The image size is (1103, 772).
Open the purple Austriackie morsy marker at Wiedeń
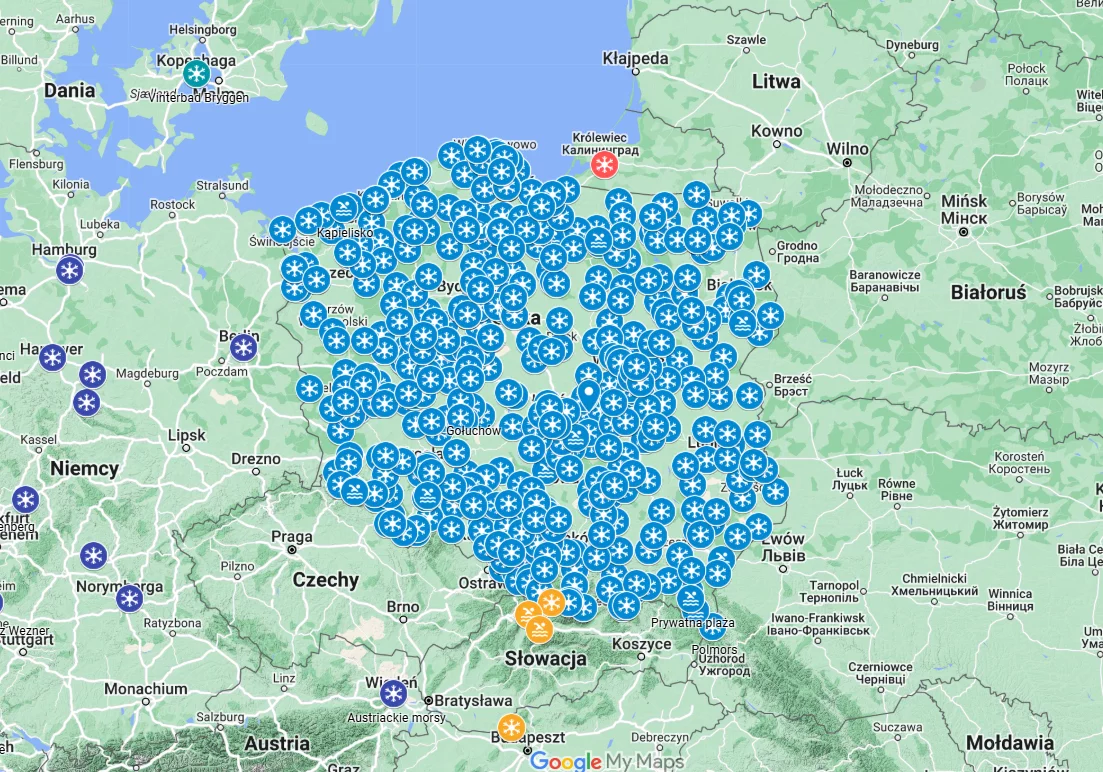tap(393, 693)
